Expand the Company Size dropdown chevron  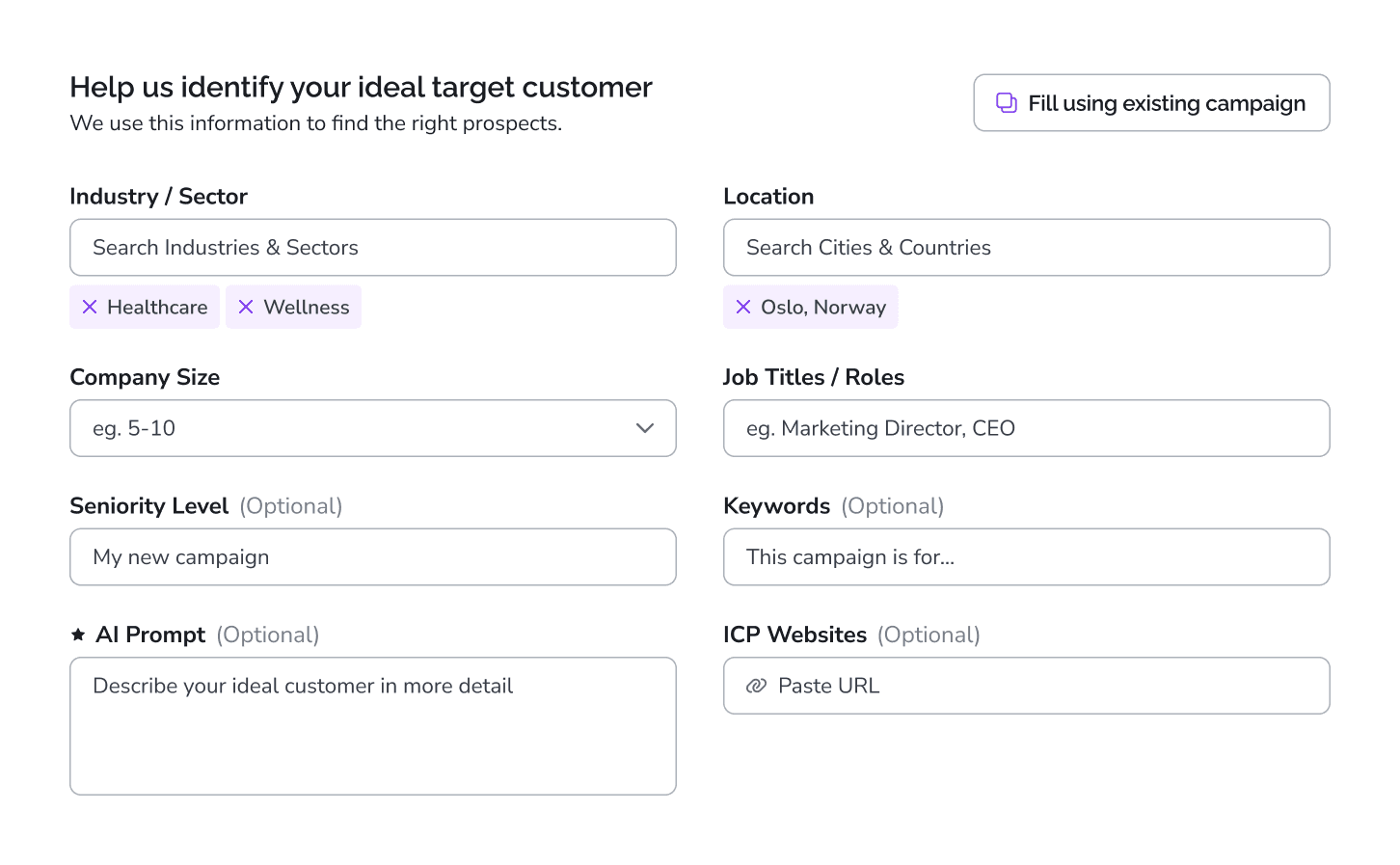point(645,428)
